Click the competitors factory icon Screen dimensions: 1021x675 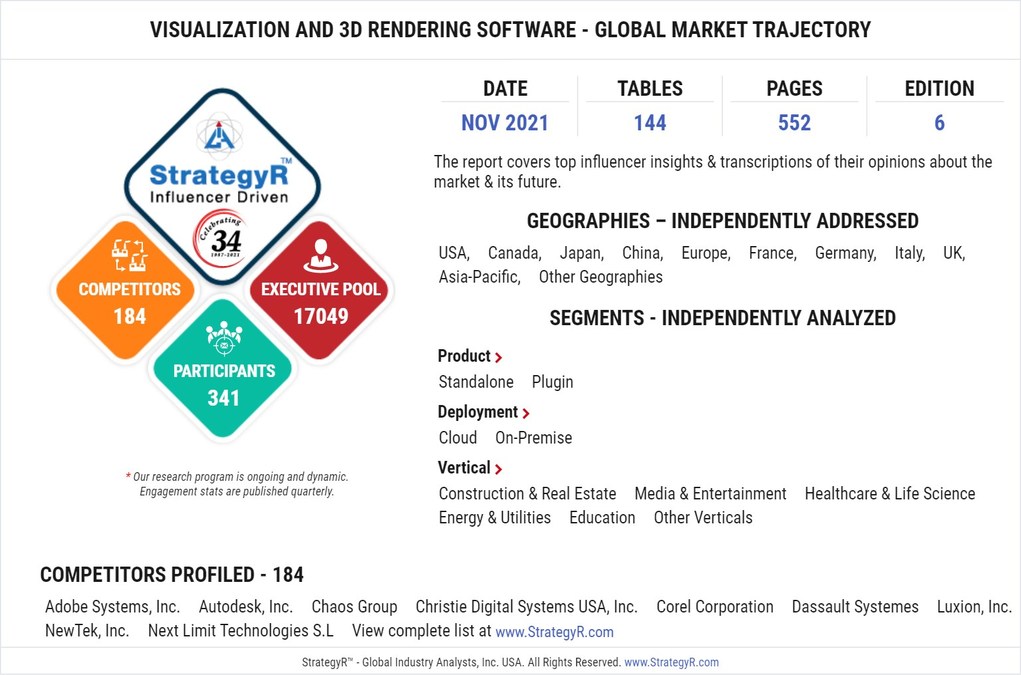(x=129, y=255)
